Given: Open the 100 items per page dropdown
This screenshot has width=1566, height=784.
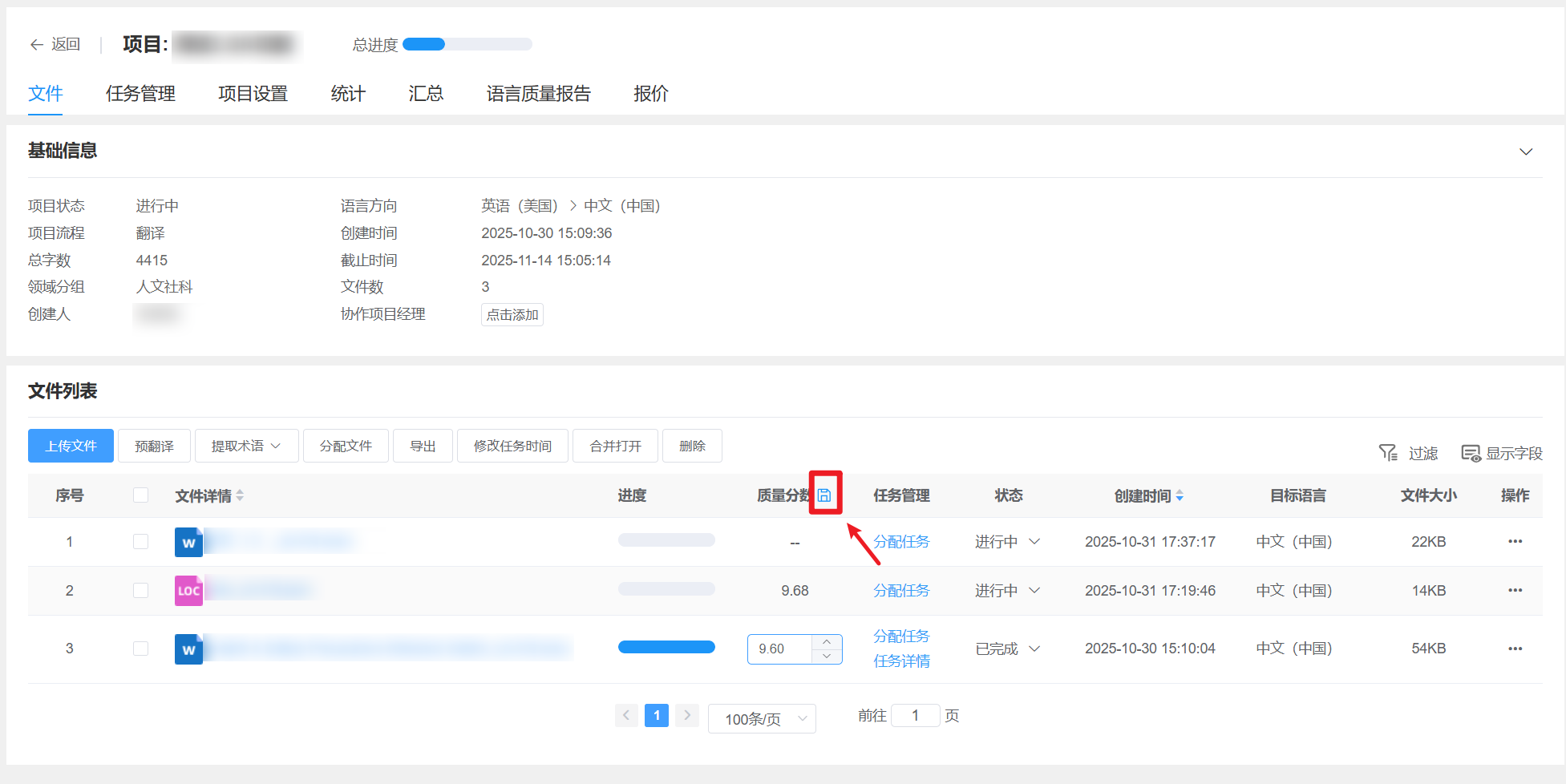Looking at the screenshot, I should [x=762, y=719].
